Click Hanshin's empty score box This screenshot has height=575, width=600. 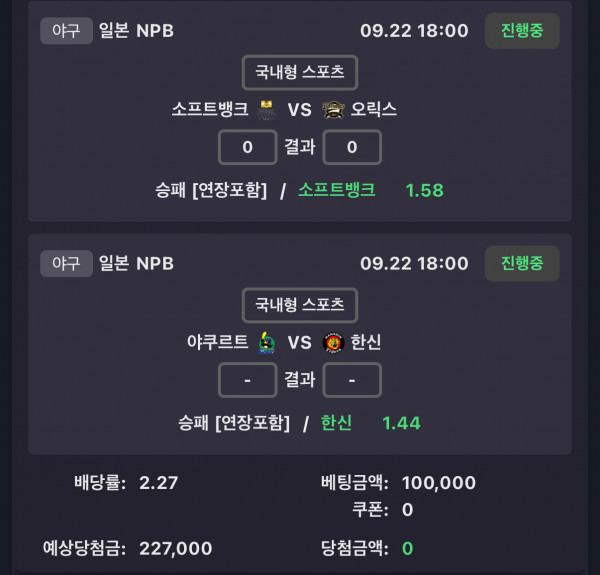352,380
